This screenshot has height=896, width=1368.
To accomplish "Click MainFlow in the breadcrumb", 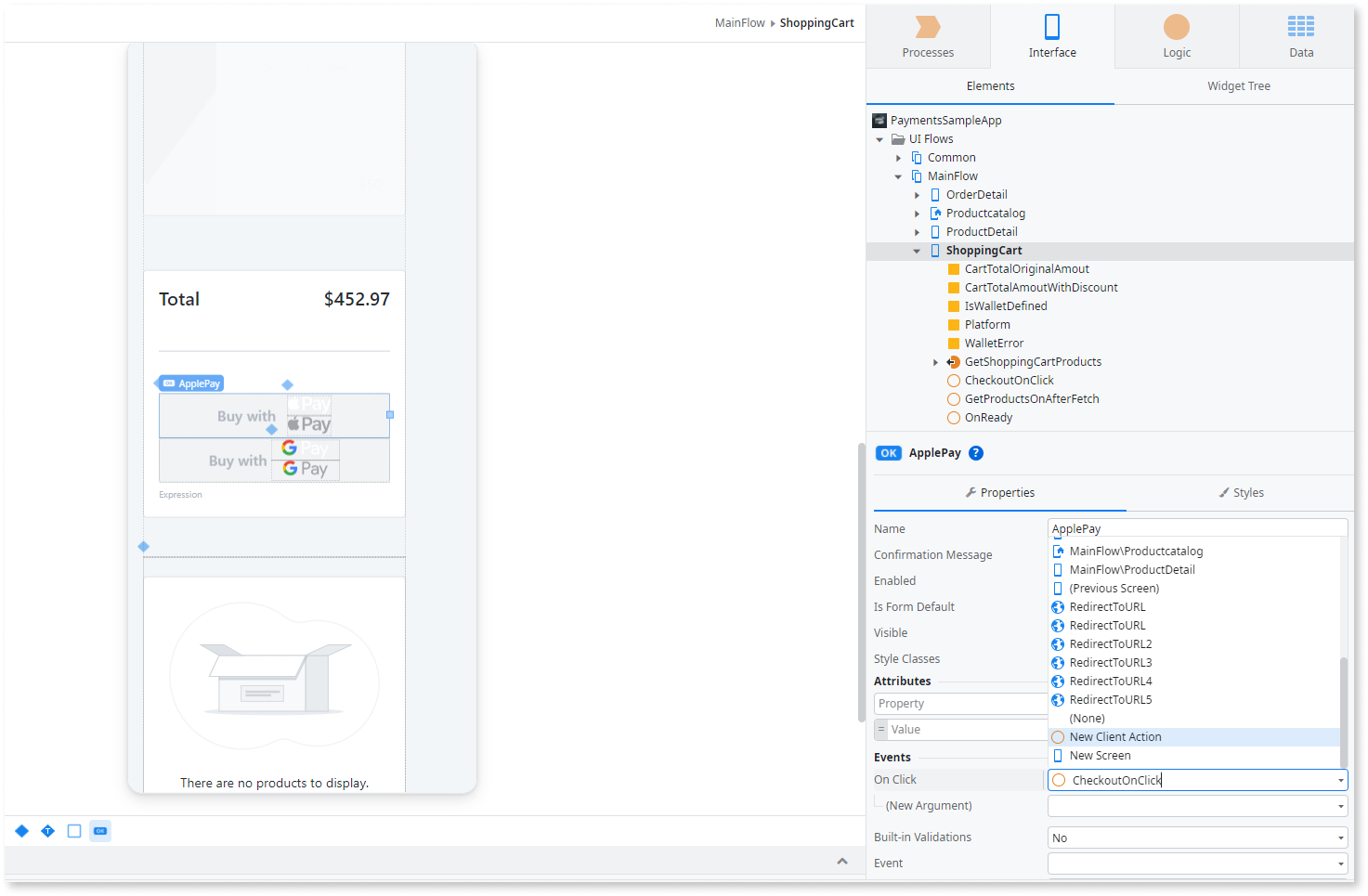I will (739, 22).
